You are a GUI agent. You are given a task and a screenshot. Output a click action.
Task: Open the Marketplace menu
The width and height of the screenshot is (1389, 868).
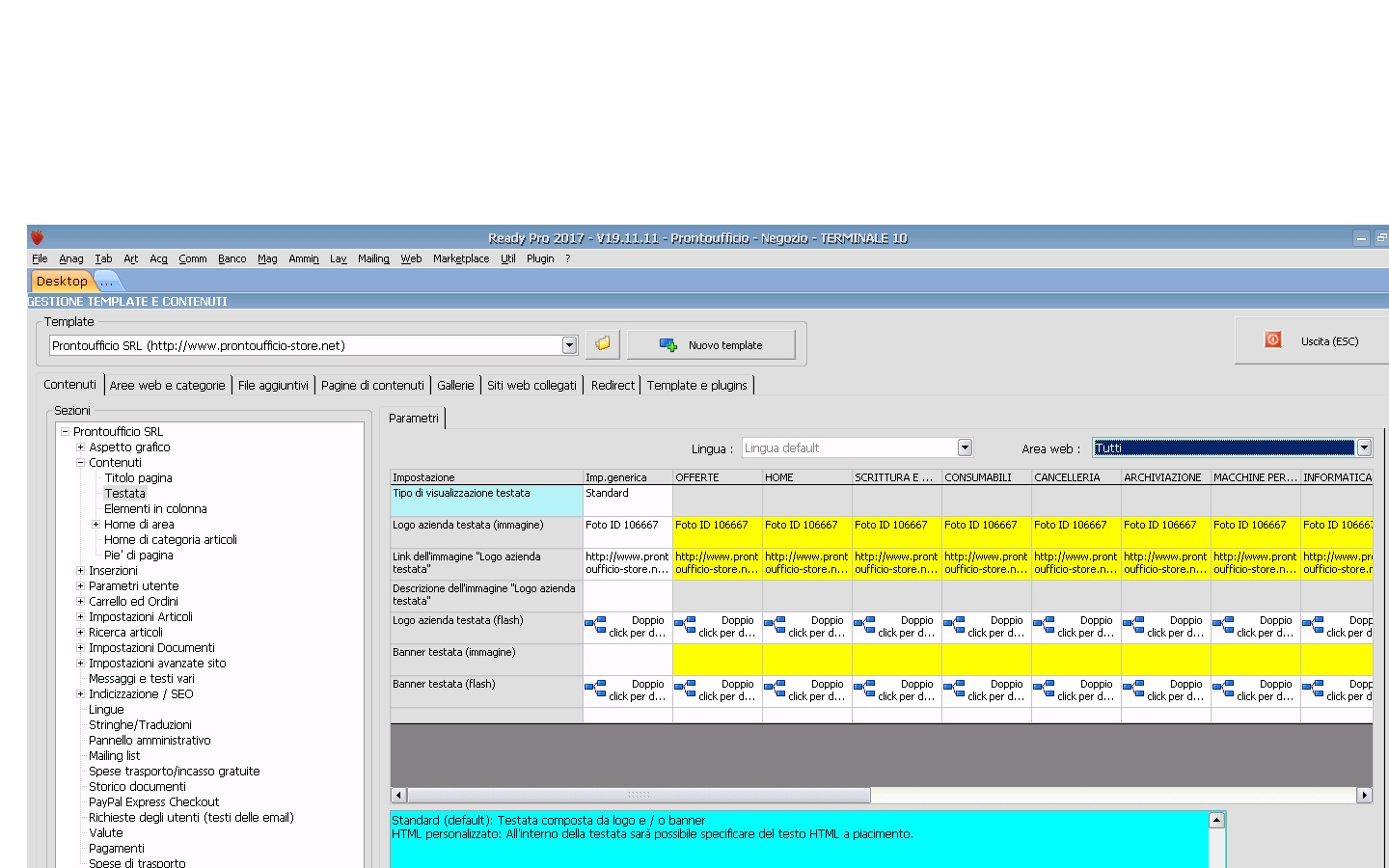click(x=461, y=258)
